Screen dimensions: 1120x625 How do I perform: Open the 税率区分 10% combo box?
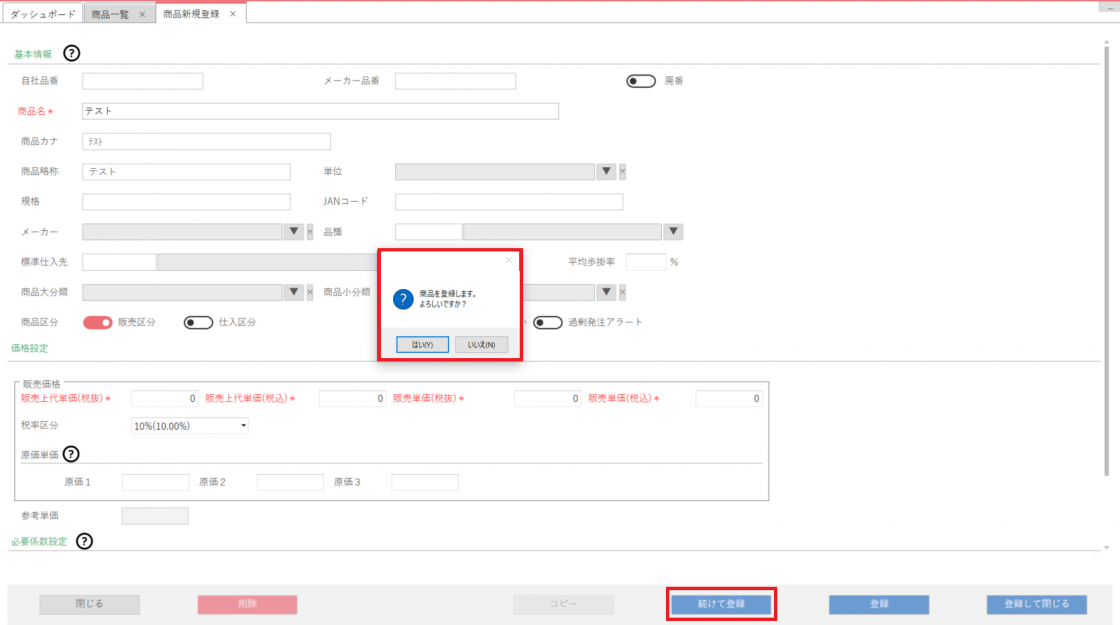190,426
